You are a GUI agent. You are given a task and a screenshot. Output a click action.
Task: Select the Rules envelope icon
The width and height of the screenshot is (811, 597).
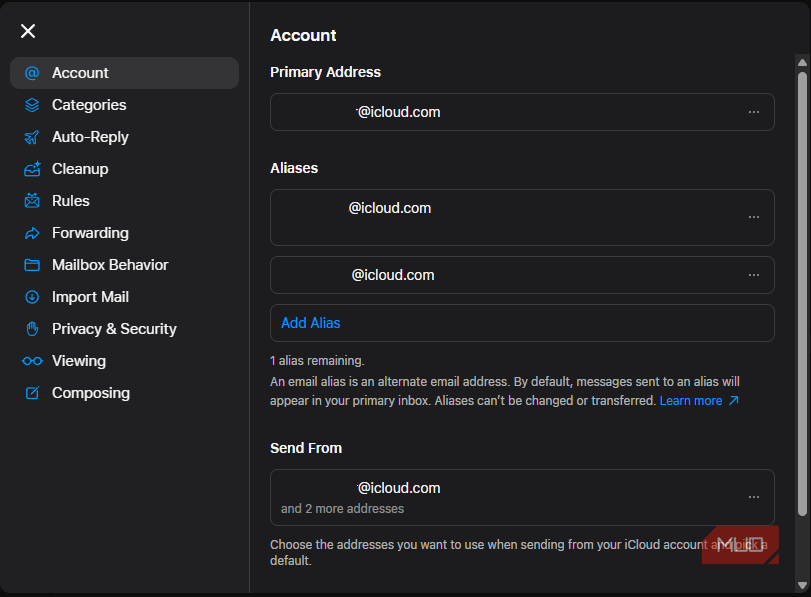coord(31,200)
